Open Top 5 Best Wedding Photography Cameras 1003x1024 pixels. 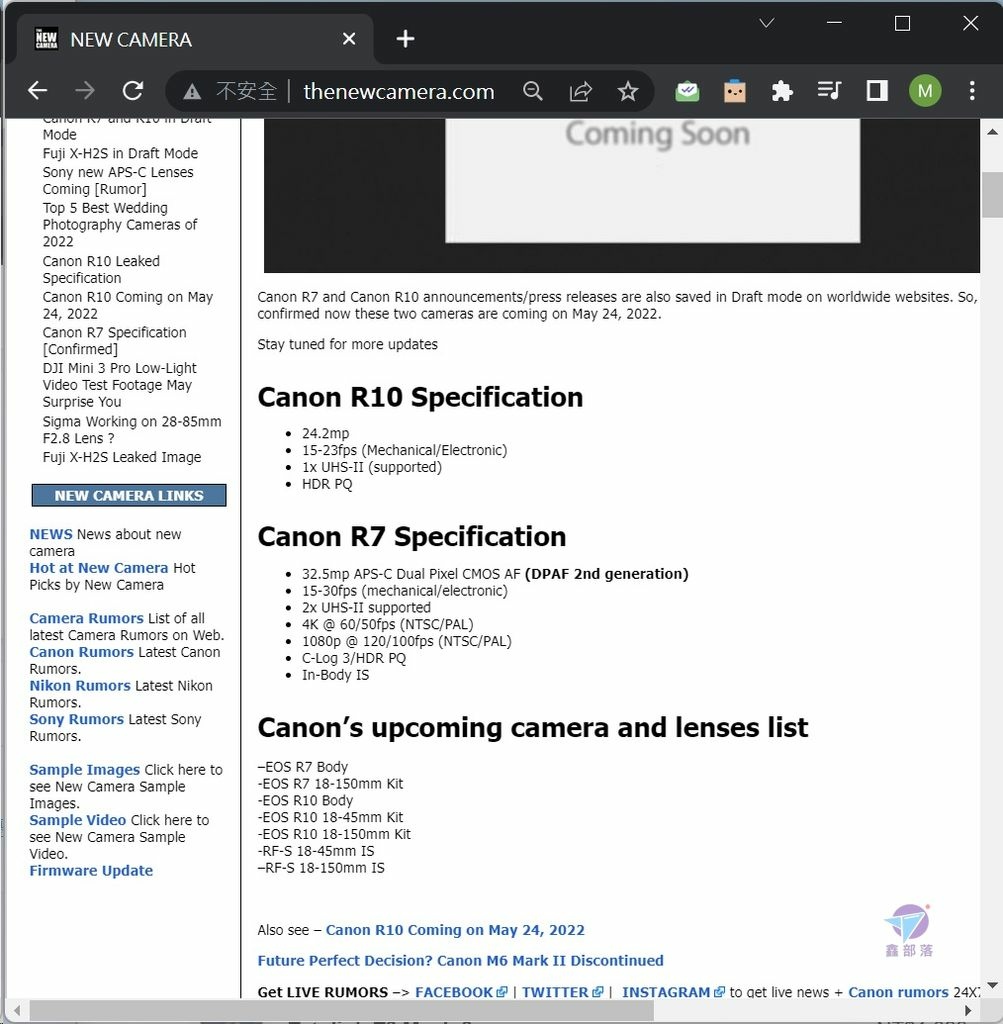[119, 225]
